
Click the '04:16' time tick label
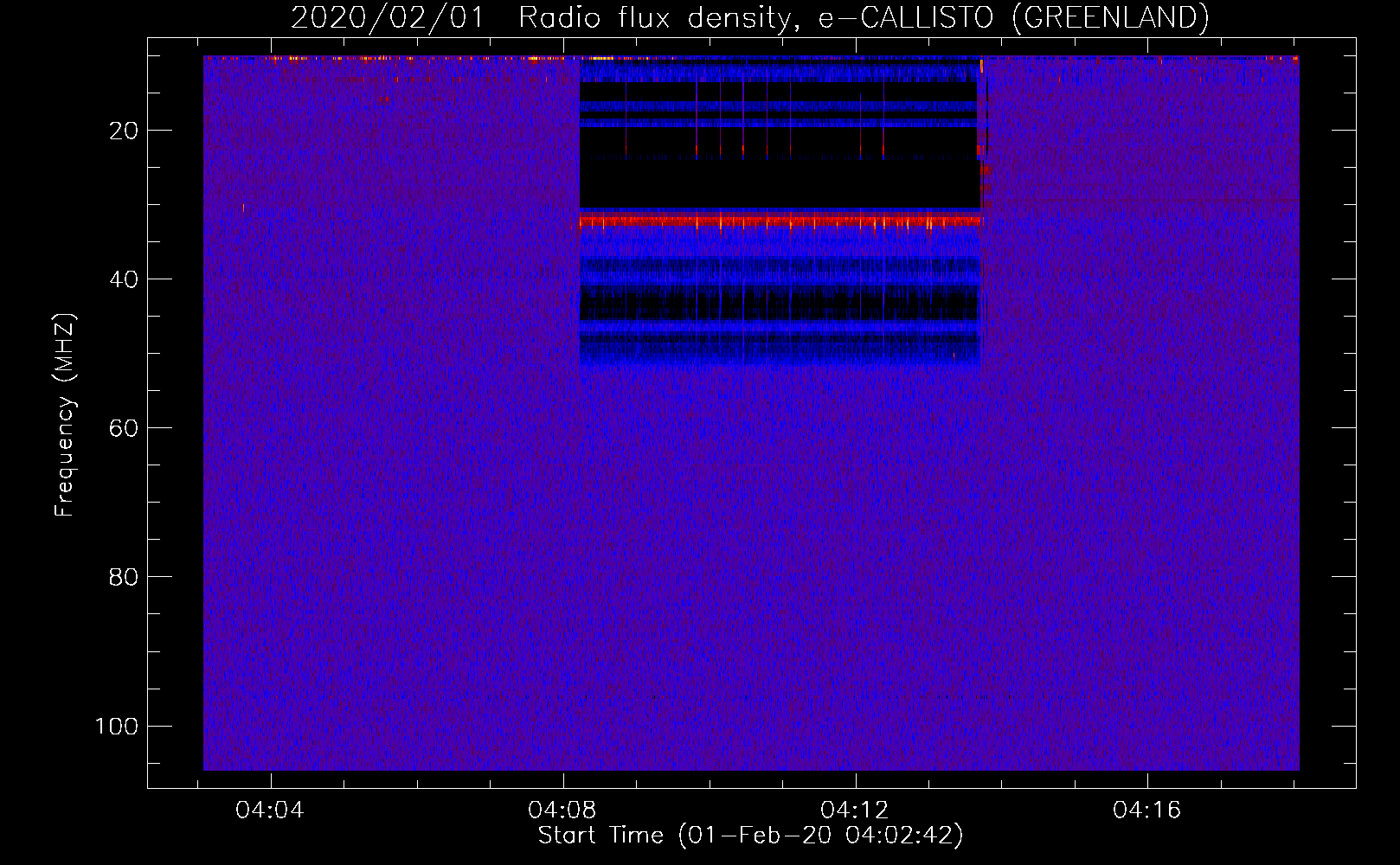click(x=1147, y=811)
